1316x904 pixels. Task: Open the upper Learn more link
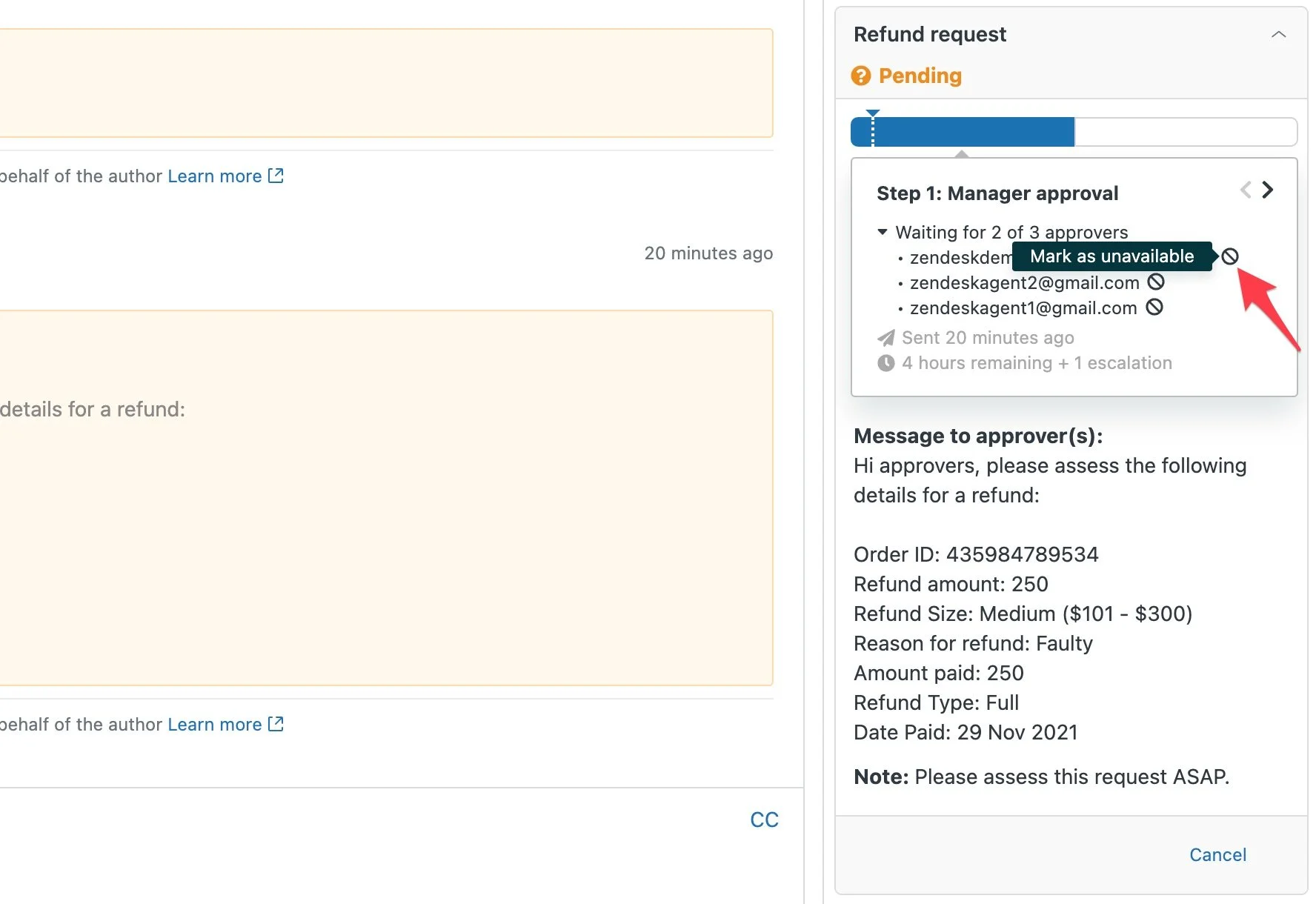(215, 176)
